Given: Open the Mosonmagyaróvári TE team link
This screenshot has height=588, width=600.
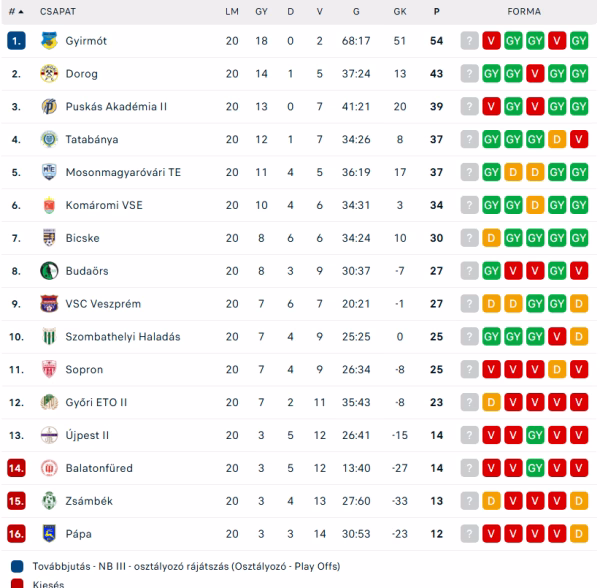Looking at the screenshot, I should [123, 173].
